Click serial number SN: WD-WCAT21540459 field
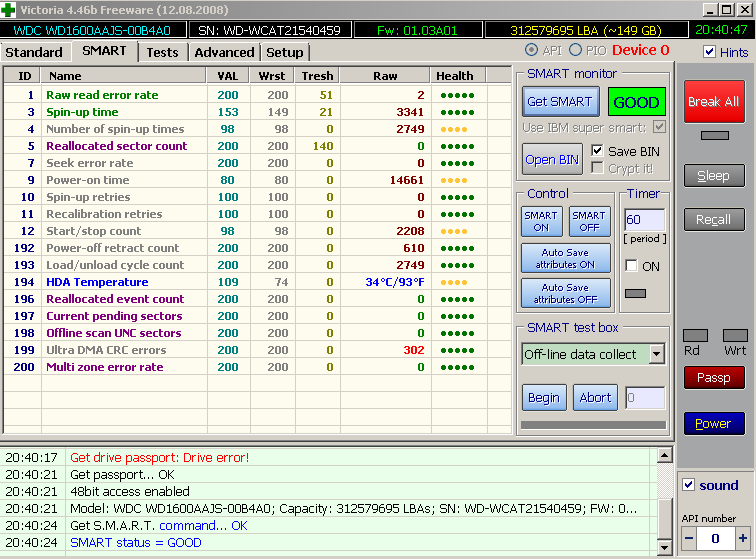Screen dimensions: 756x559 point(270,30)
